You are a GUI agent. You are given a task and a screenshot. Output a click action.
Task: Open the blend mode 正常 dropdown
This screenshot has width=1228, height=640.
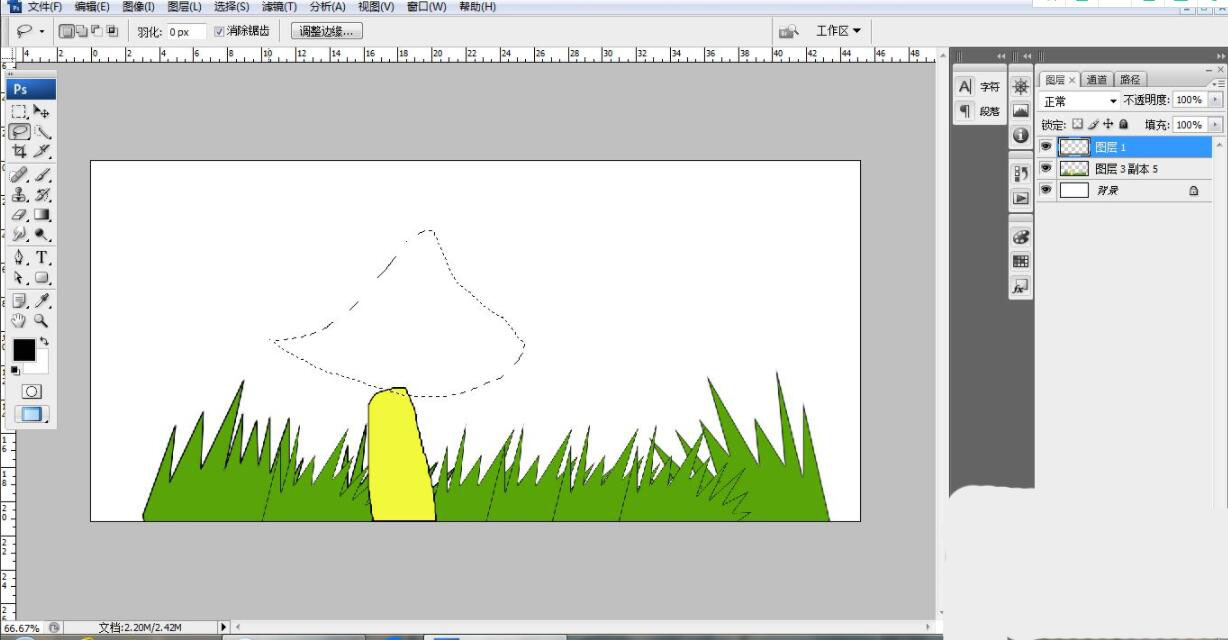[x=1080, y=101]
